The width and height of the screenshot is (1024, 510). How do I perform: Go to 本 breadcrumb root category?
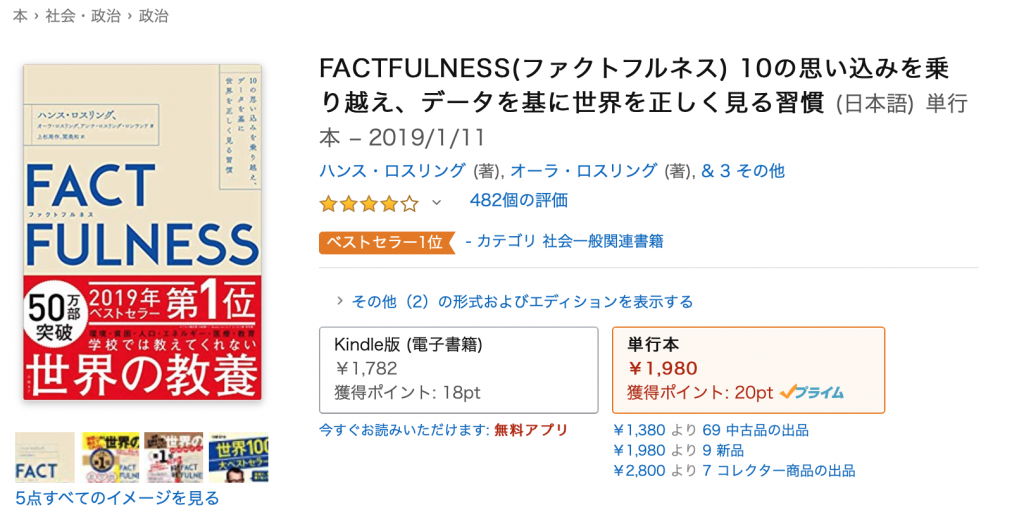point(20,16)
